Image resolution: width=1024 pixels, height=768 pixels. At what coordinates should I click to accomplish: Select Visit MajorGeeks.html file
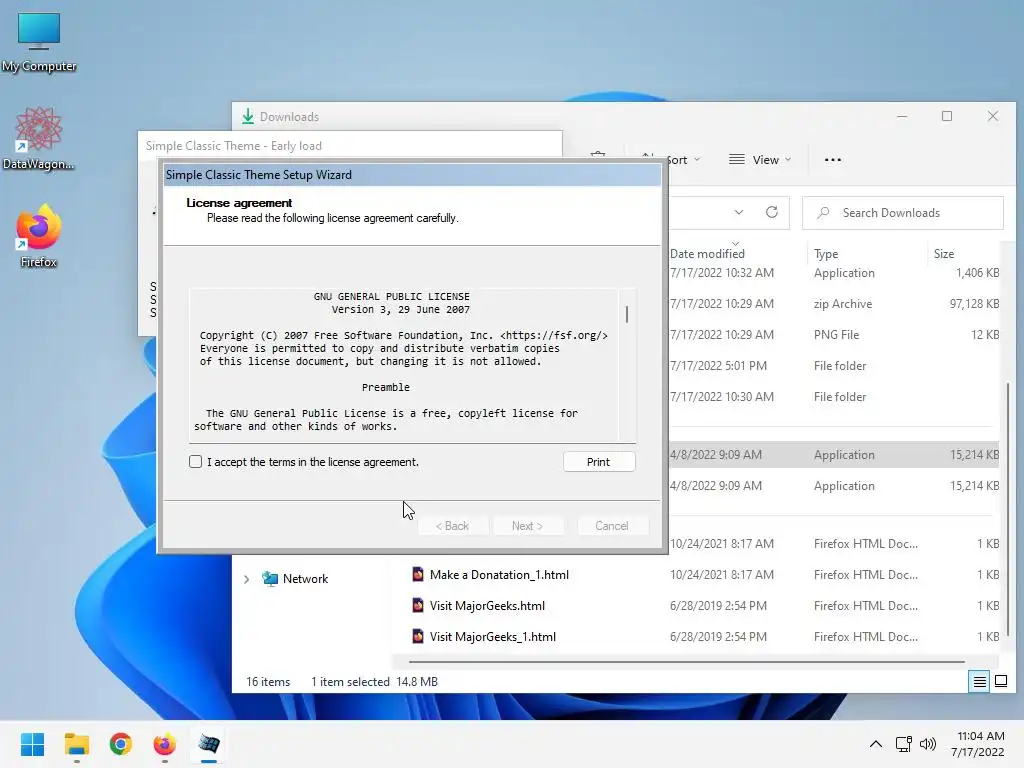coord(487,605)
